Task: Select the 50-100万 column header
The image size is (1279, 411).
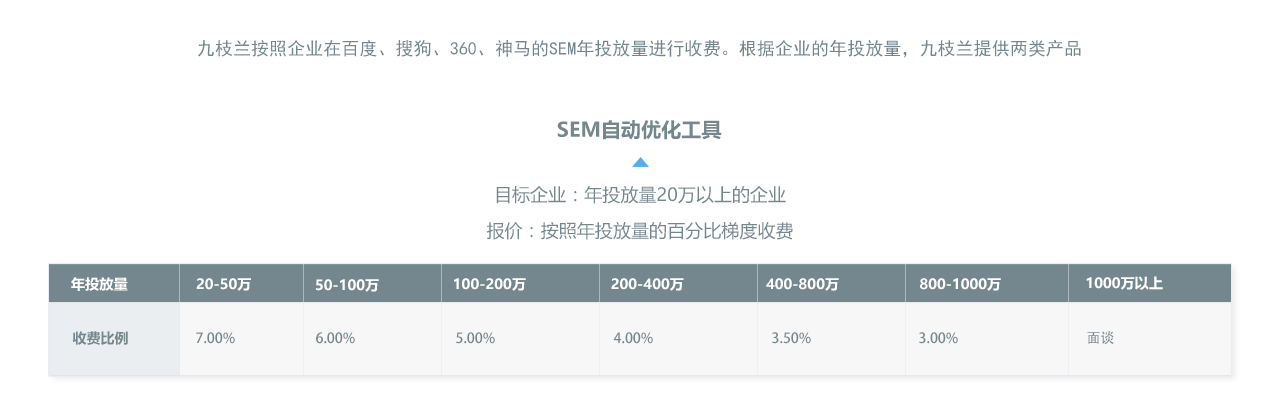Action: coord(373,284)
